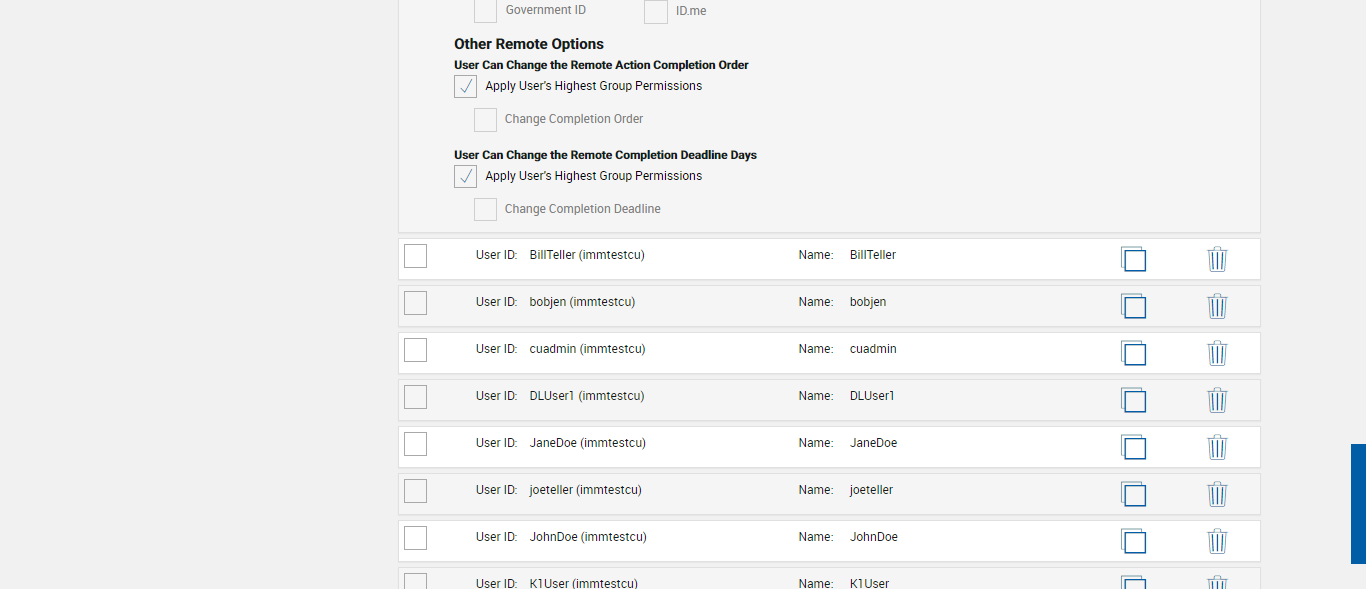Click the copy icon for DLUser1
Viewport: 1366px width, 589px height.
pyautogui.click(x=1133, y=400)
